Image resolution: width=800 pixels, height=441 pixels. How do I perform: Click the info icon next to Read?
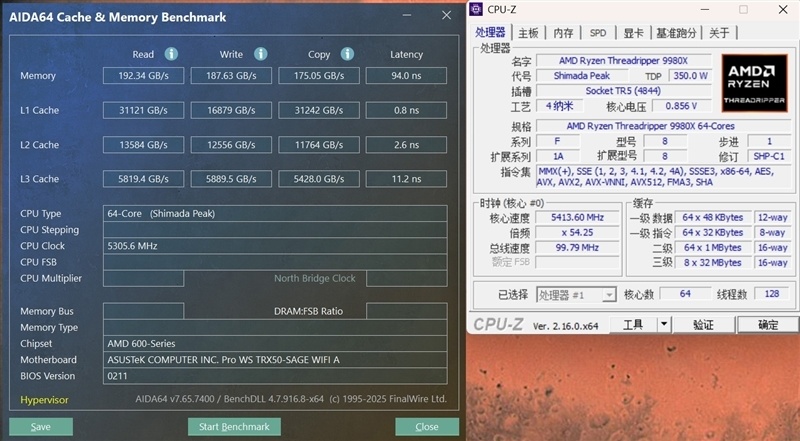171,54
